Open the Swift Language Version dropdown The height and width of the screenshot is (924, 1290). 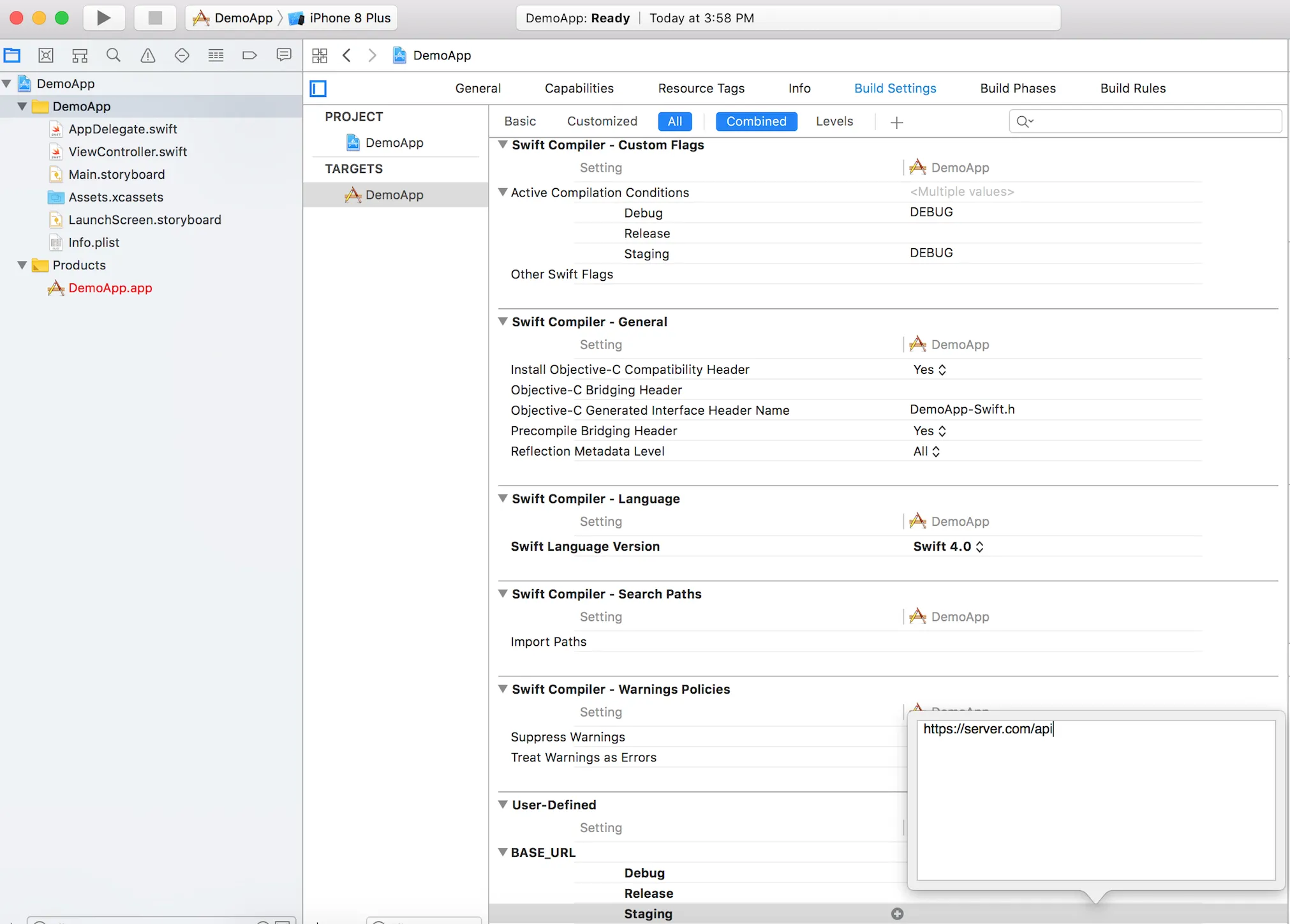948,546
